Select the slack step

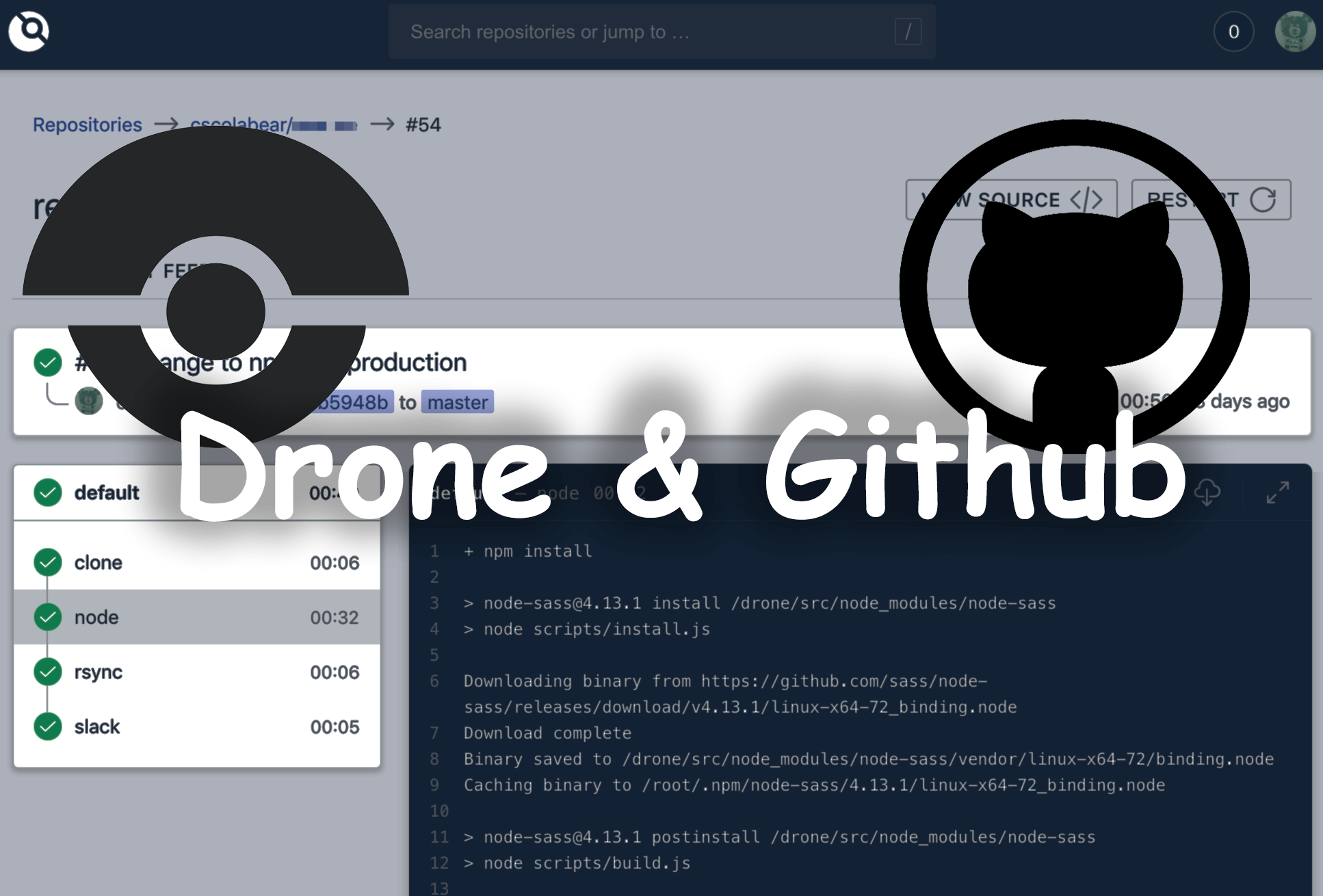click(197, 726)
